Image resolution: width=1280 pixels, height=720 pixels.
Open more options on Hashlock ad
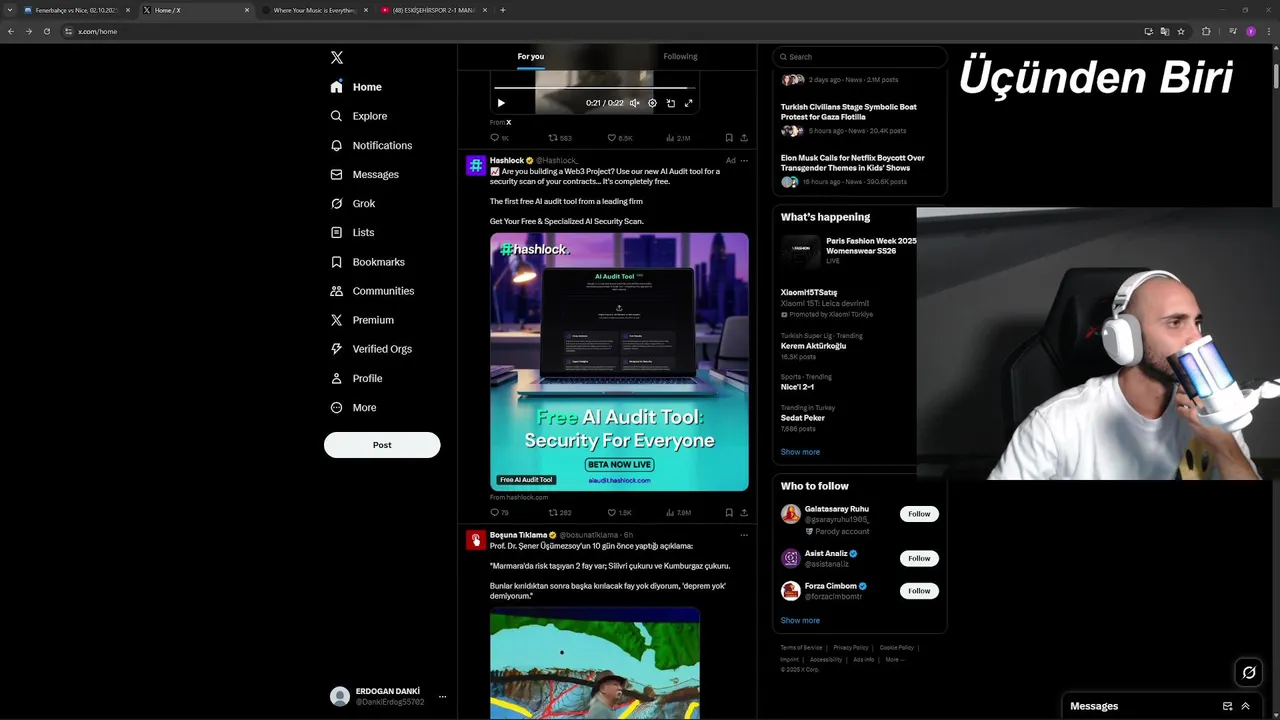744,161
